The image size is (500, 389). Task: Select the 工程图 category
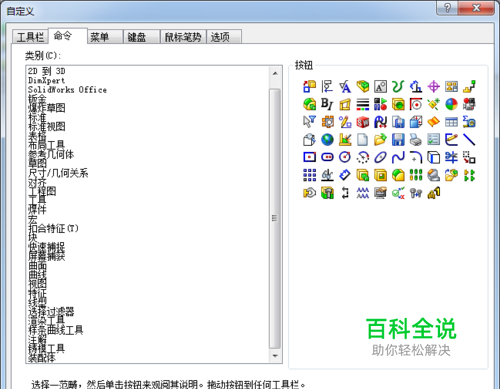point(42,191)
